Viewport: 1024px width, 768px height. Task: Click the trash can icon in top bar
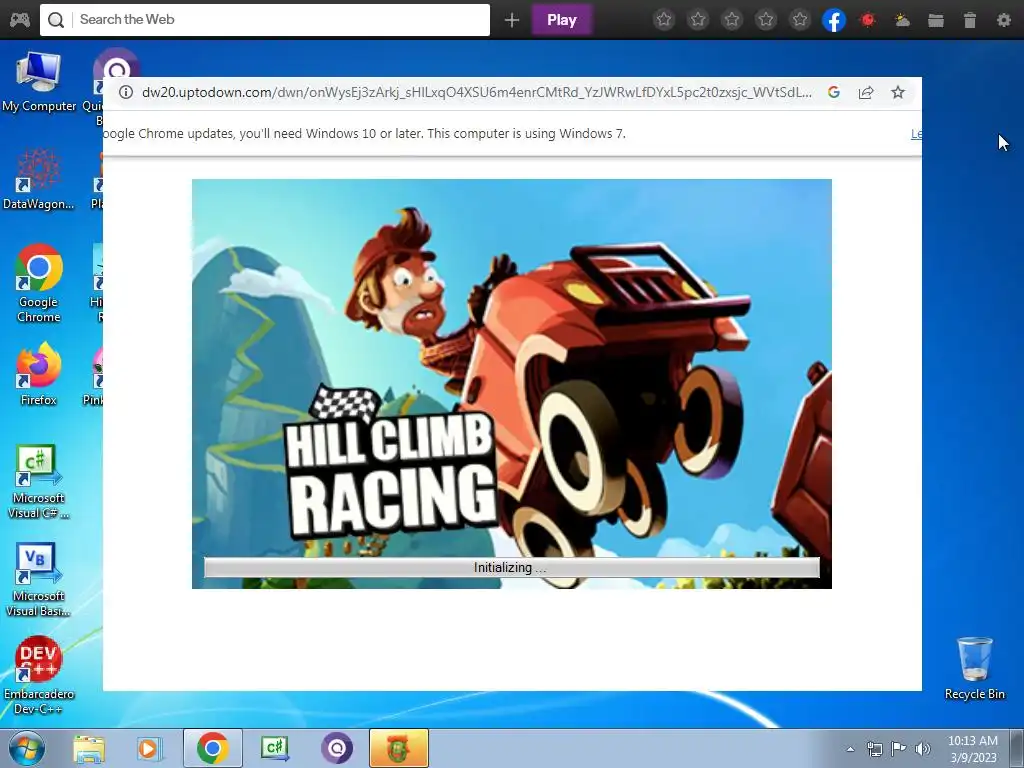[970, 20]
